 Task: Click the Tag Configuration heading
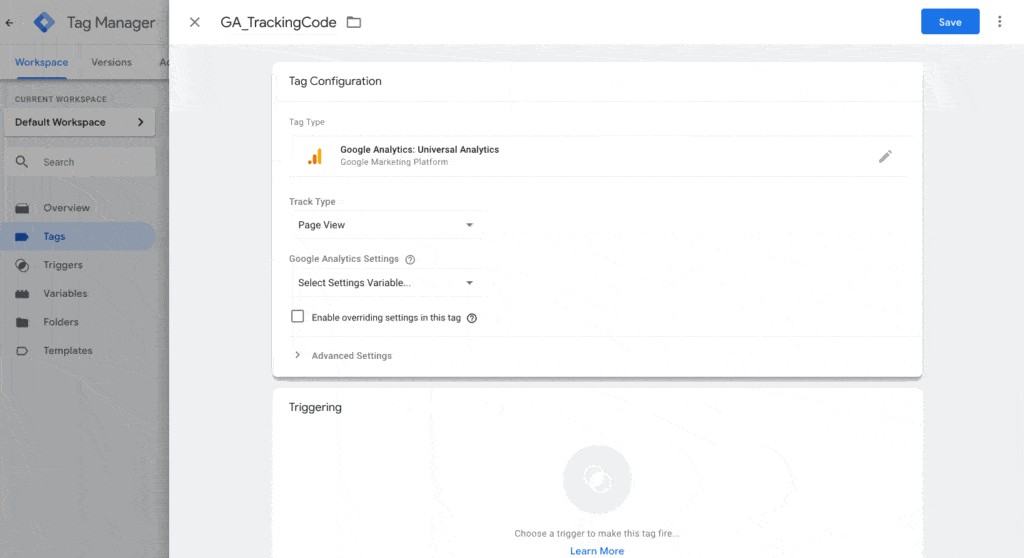coord(335,81)
